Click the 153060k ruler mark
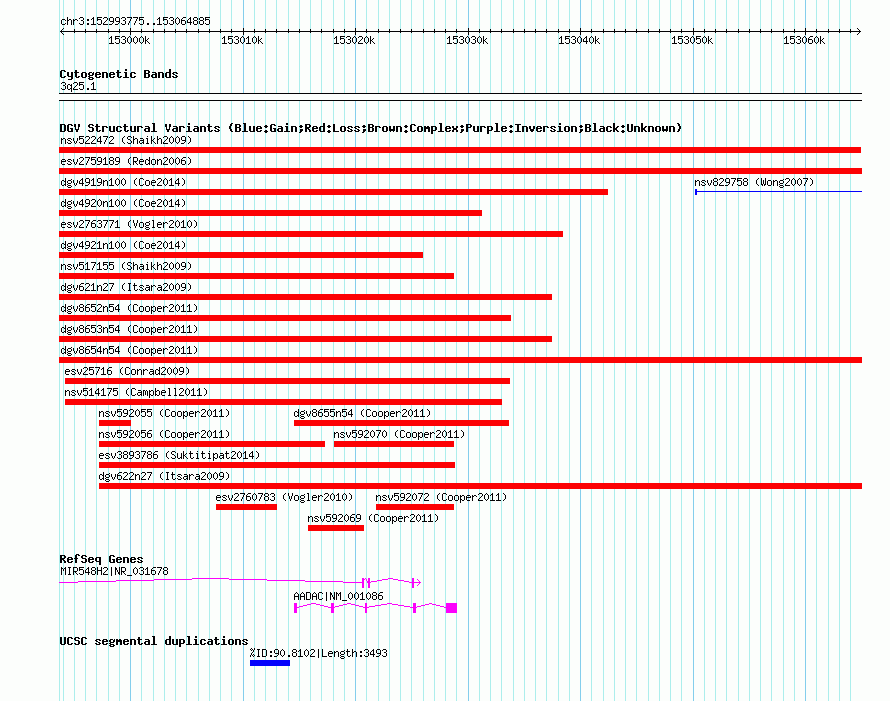The width and height of the screenshot is (890, 701). (x=804, y=40)
